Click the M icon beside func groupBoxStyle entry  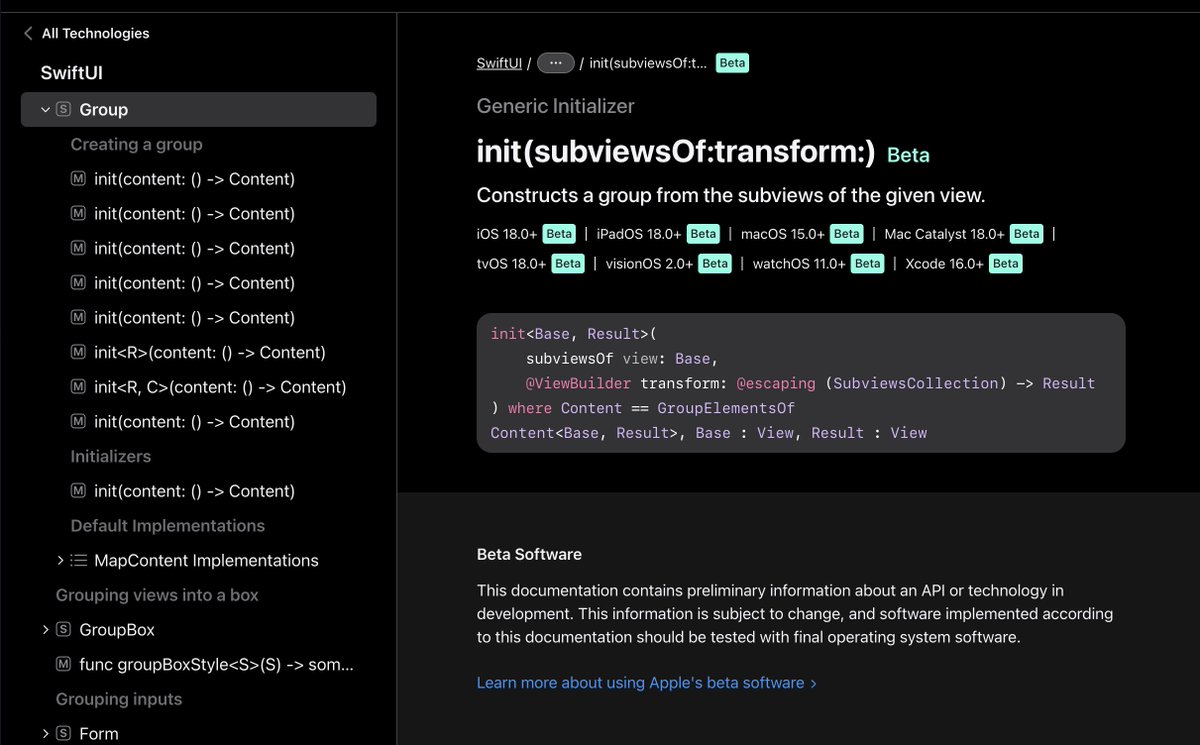[63, 664]
